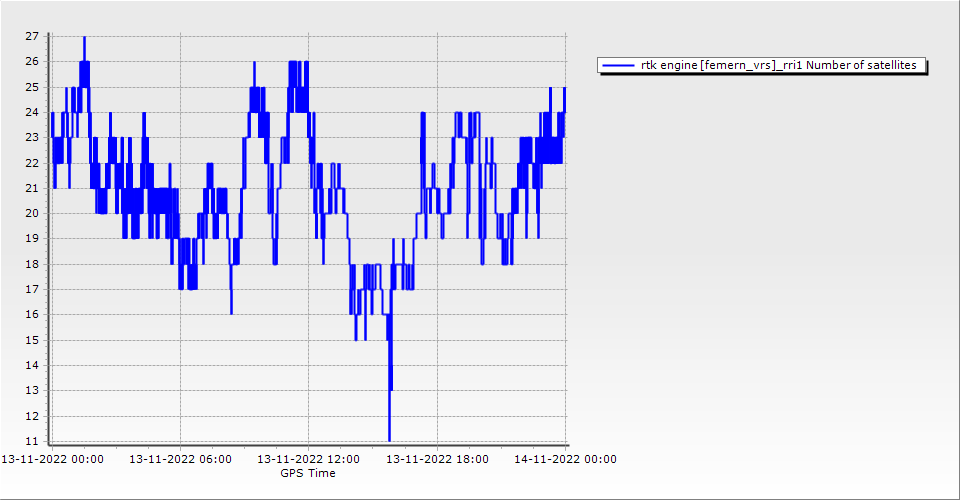Click the curve's highest peak at 27 satellites
The image size is (960, 500).
84,38
